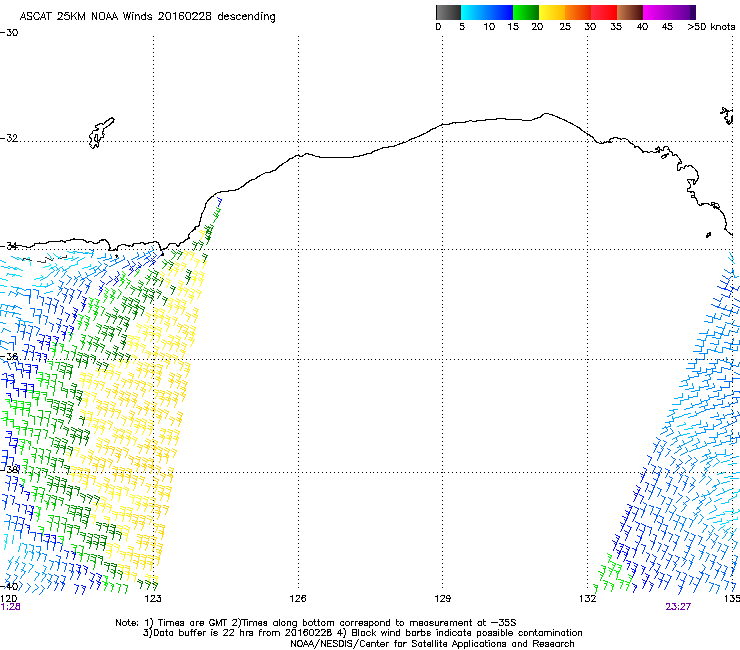Click the red 30-35 knots legend segment
Viewport: 740px width, 650px height.
(x=604, y=12)
